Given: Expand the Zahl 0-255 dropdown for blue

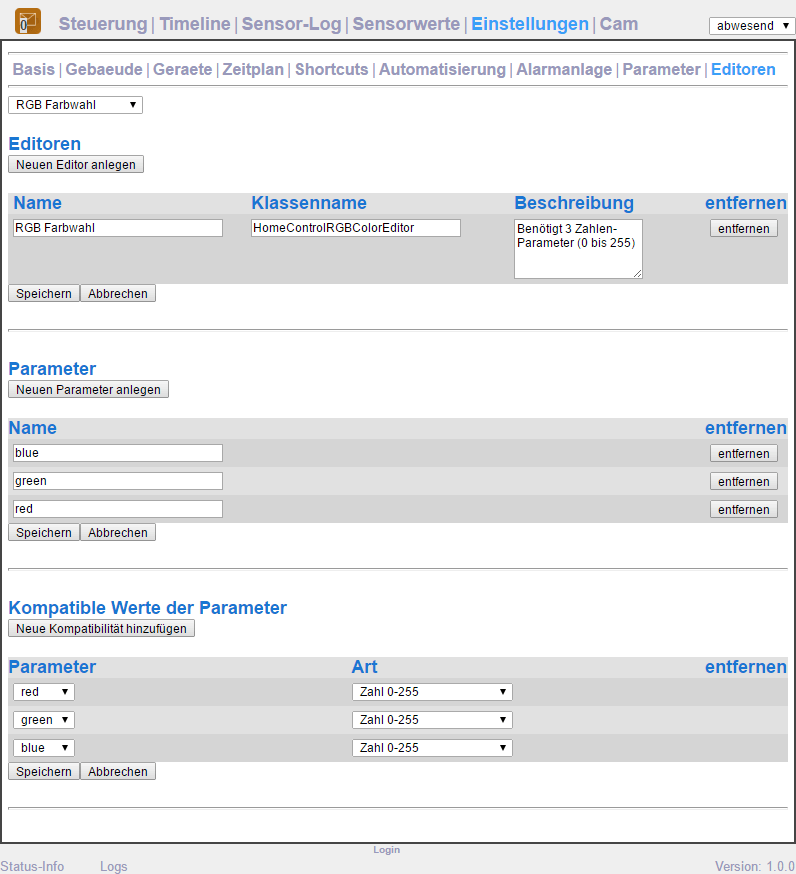Looking at the screenshot, I should [x=432, y=747].
